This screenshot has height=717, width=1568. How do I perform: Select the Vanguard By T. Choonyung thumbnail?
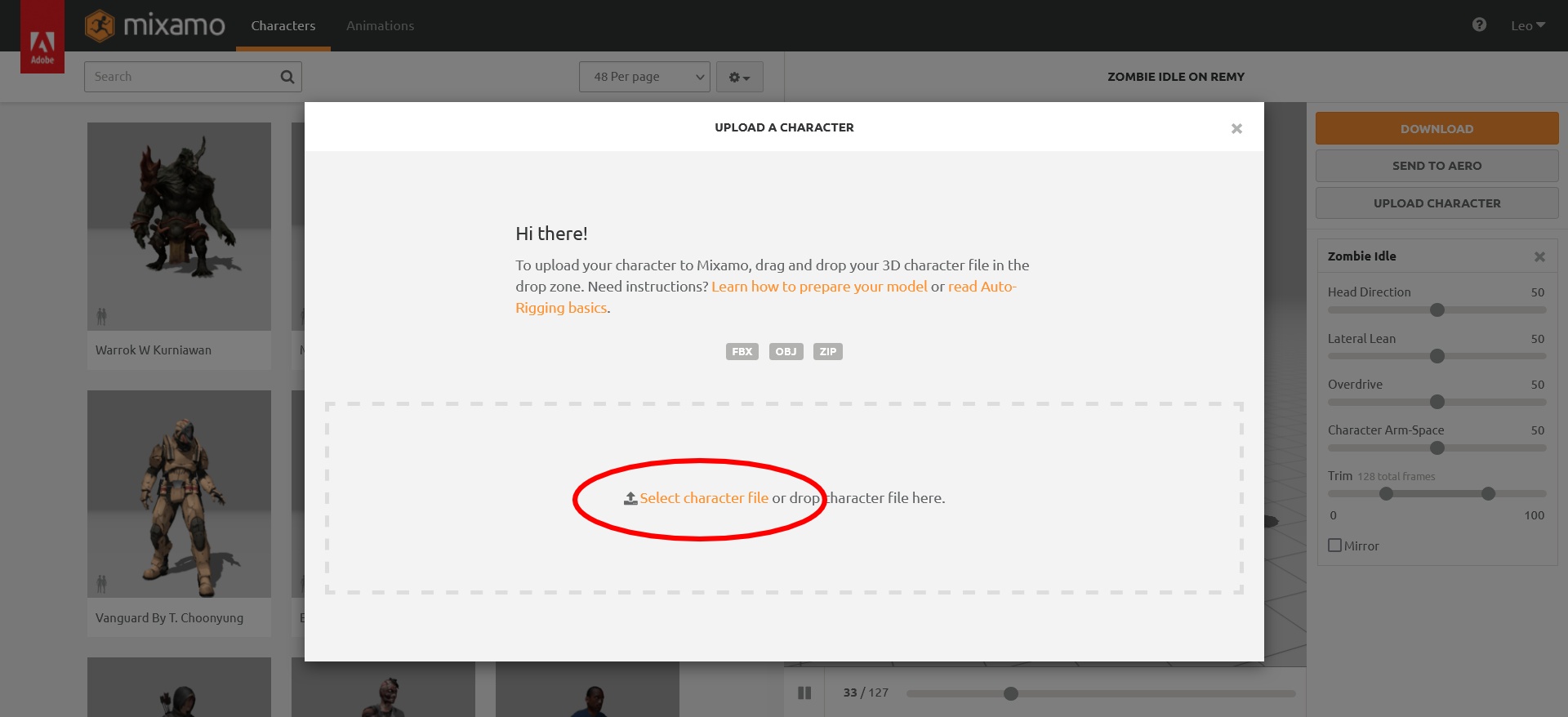179,494
